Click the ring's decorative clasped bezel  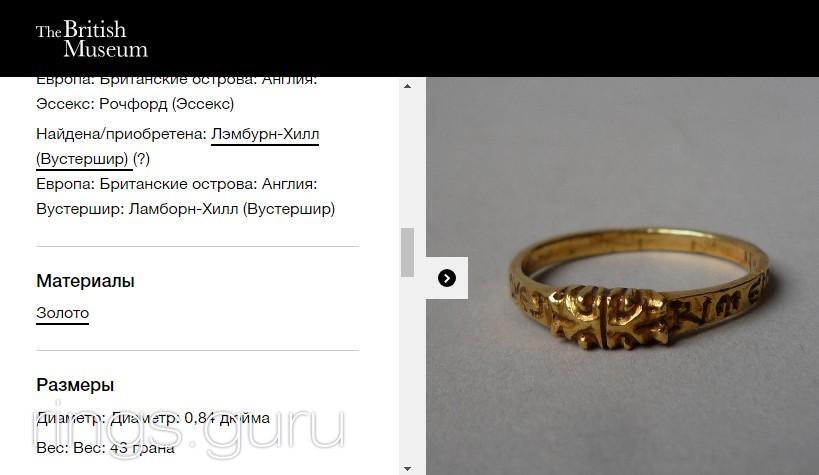(609, 317)
